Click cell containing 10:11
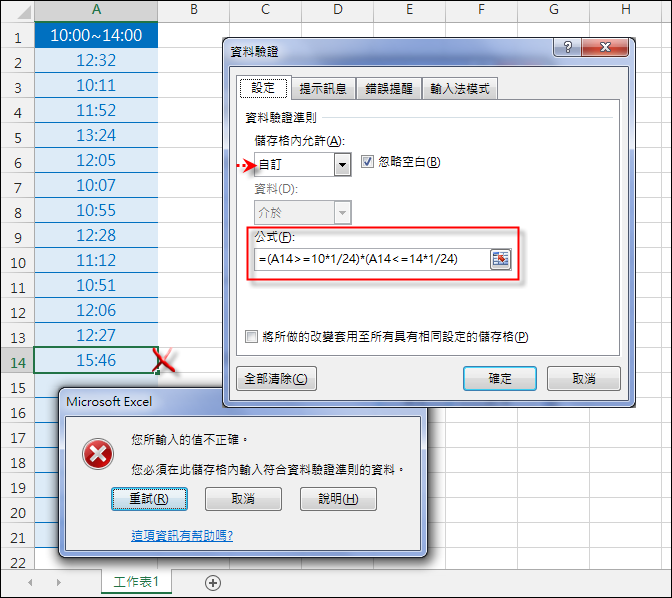672x598 pixels. point(96,85)
